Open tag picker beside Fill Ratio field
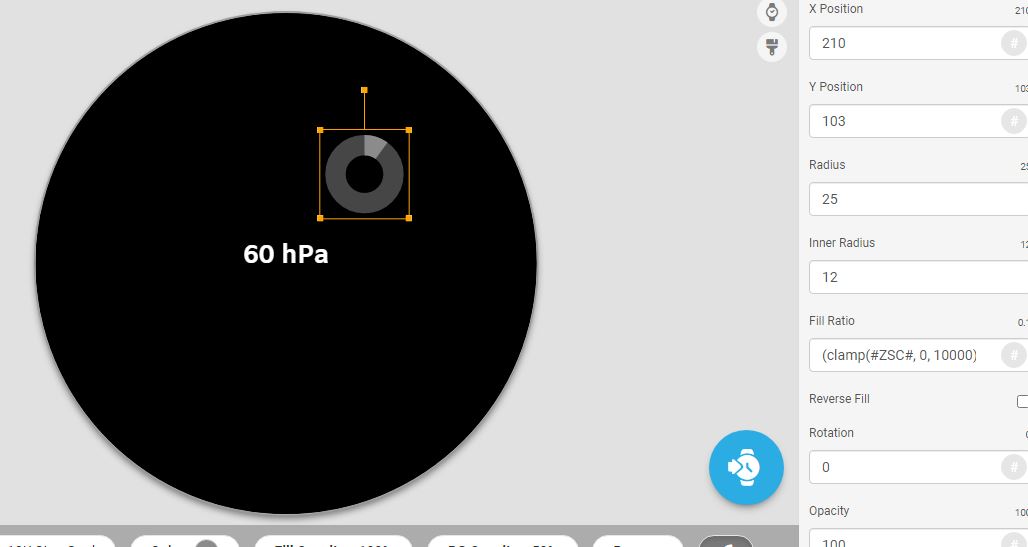Screen dimensions: 1028x547 [1014, 355]
